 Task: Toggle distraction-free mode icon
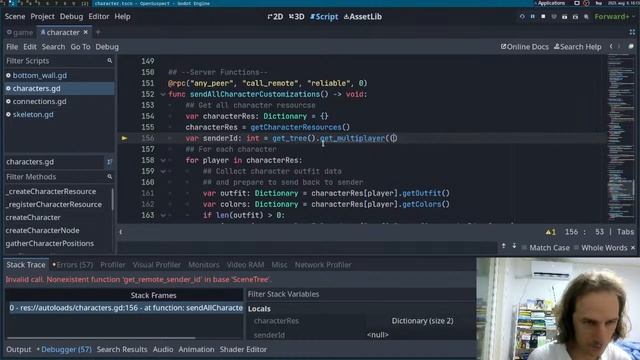[x=632, y=32]
